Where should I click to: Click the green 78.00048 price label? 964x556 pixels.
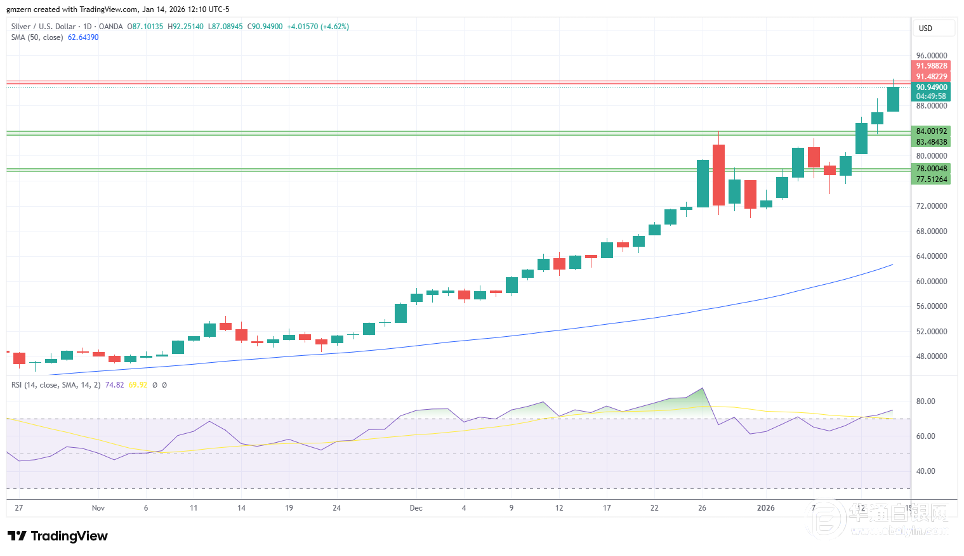tap(931, 169)
